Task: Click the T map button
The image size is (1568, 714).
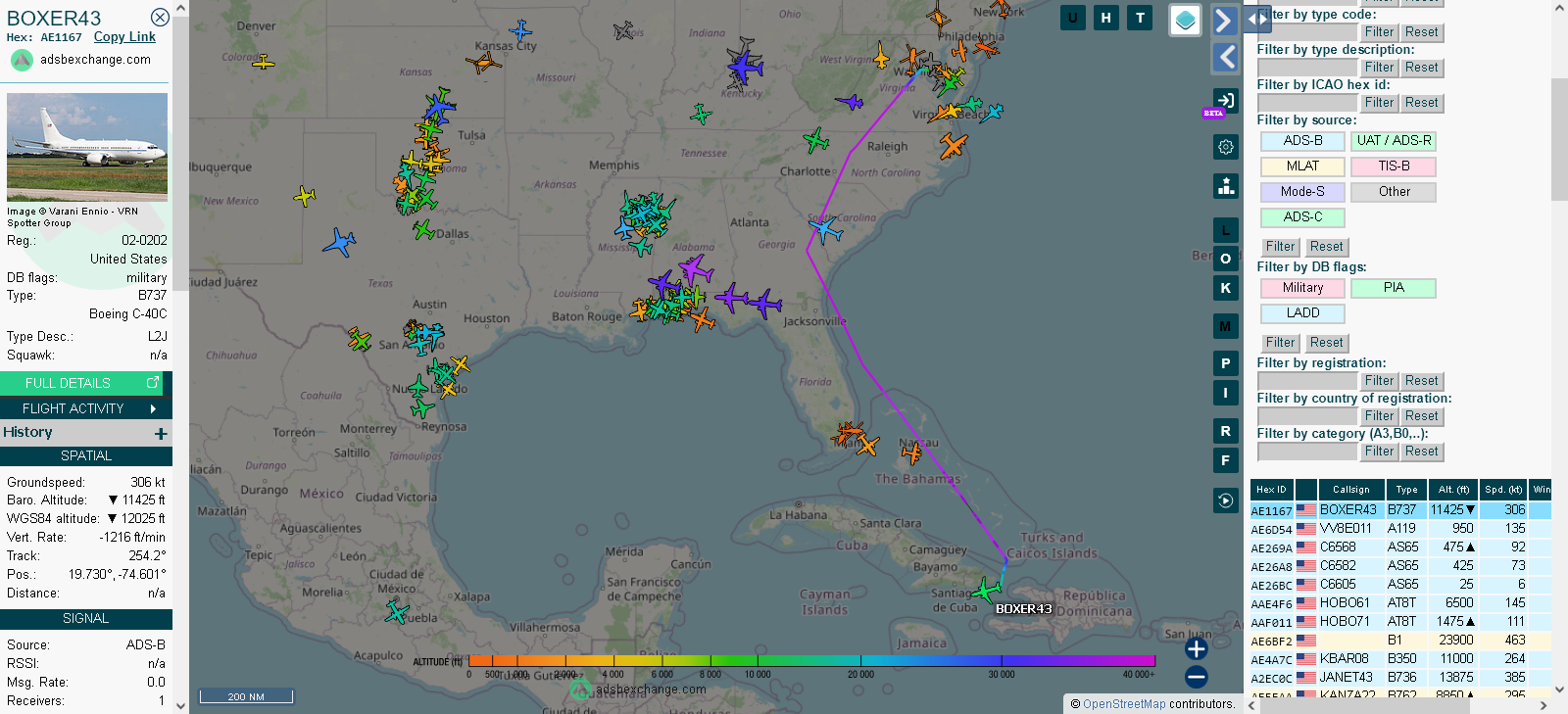Action: (1140, 18)
